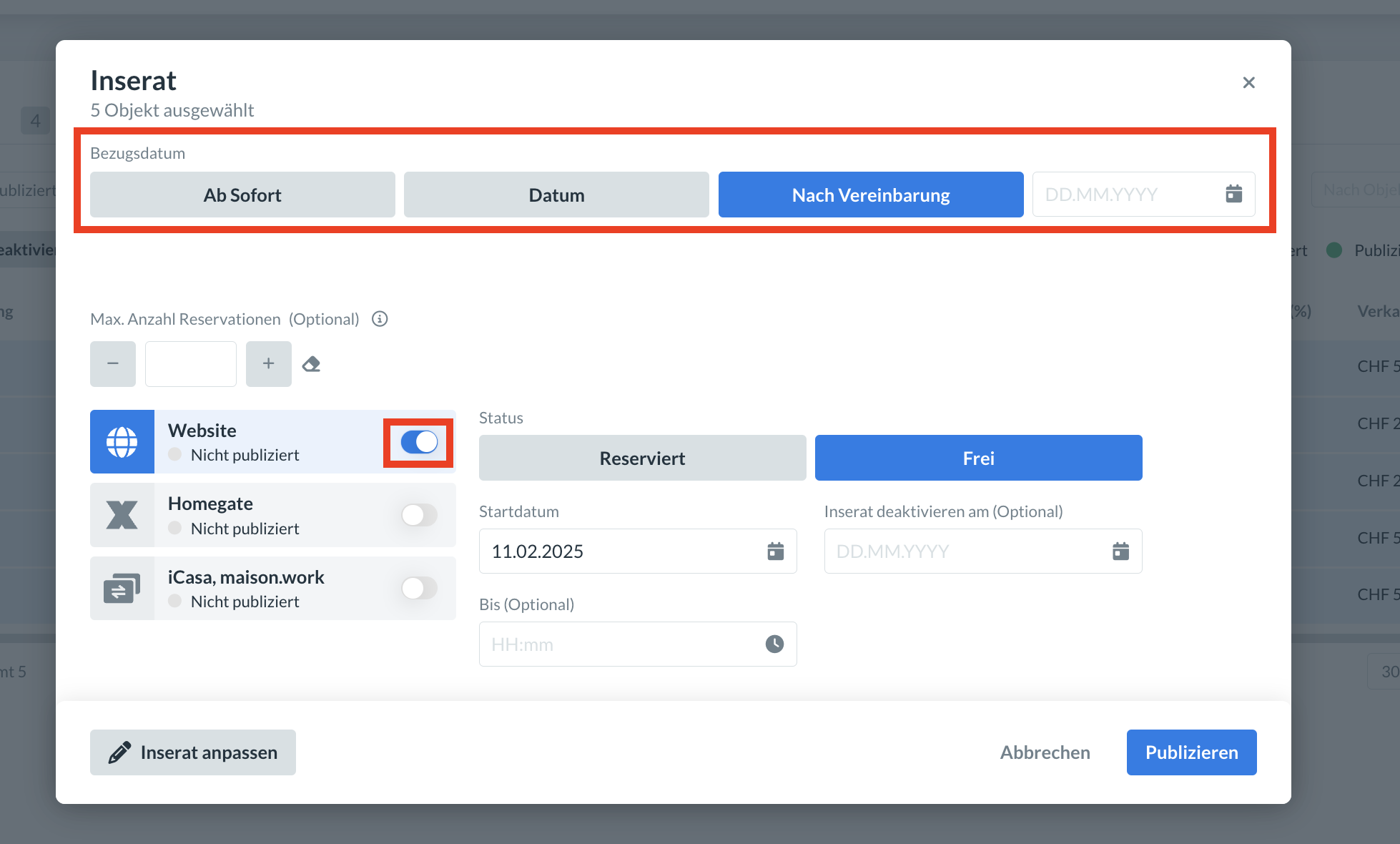1400x844 pixels.
Task: Open the Startdatum calendar icon
Action: click(x=775, y=551)
